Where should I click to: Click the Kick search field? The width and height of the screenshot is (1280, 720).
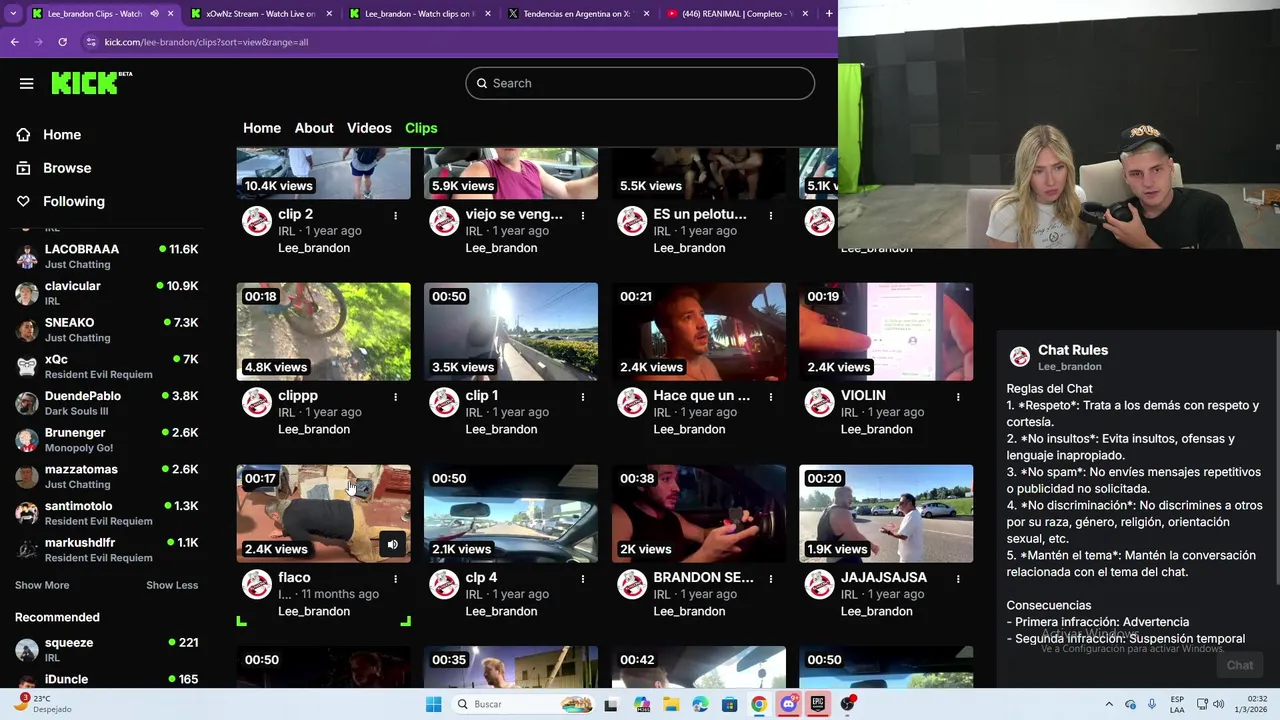[x=640, y=83]
